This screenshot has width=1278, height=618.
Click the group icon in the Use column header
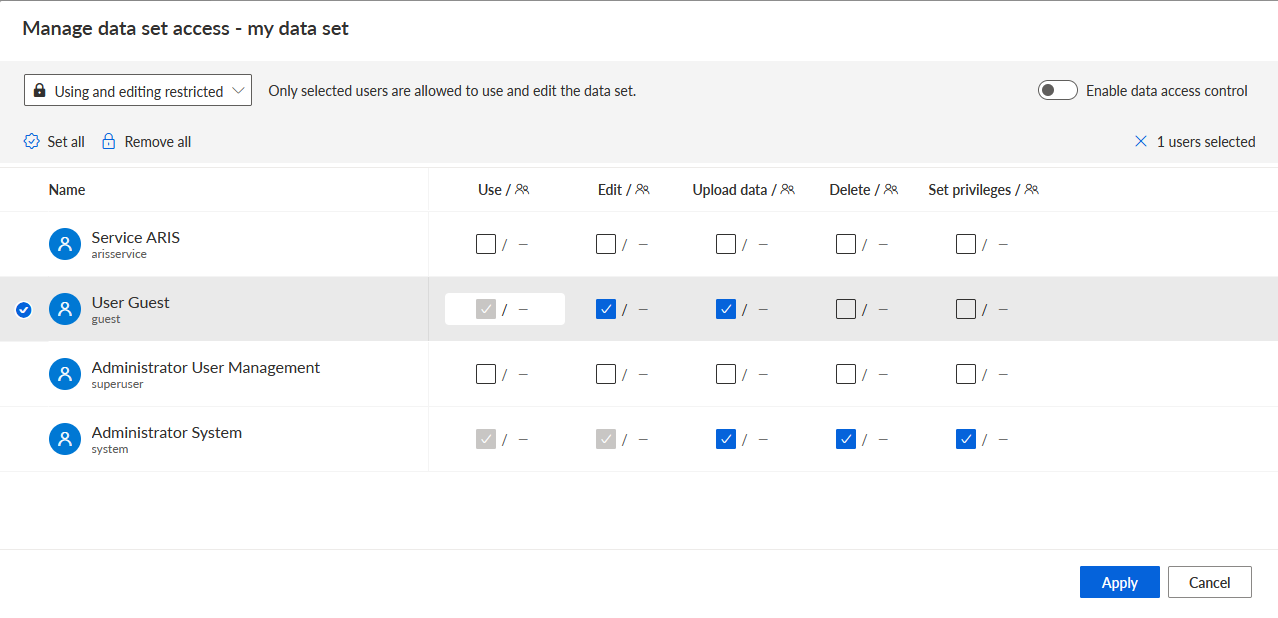522,190
